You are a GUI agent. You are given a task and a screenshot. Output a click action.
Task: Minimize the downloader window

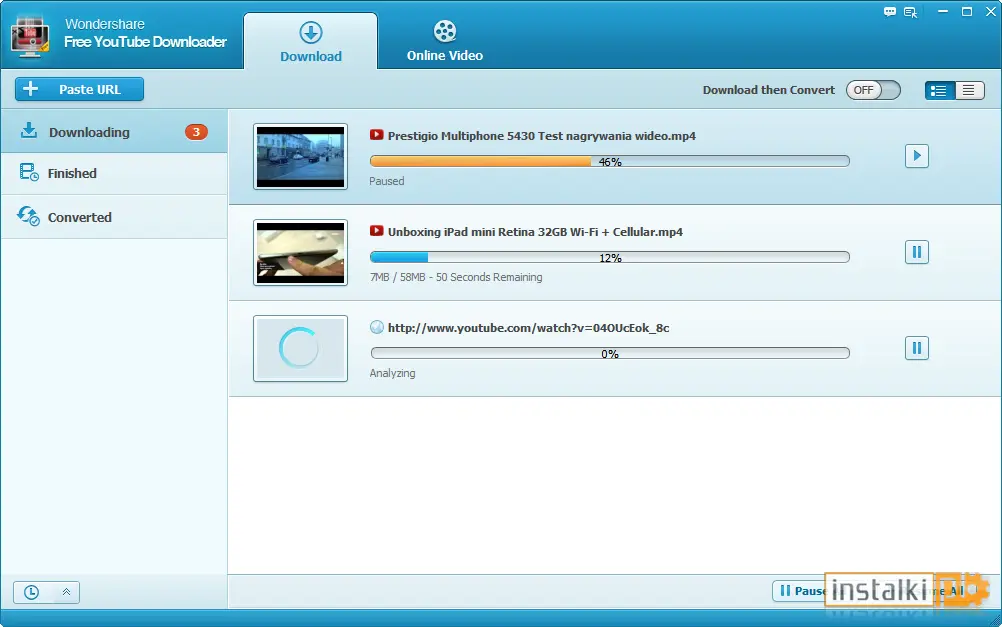coord(943,12)
